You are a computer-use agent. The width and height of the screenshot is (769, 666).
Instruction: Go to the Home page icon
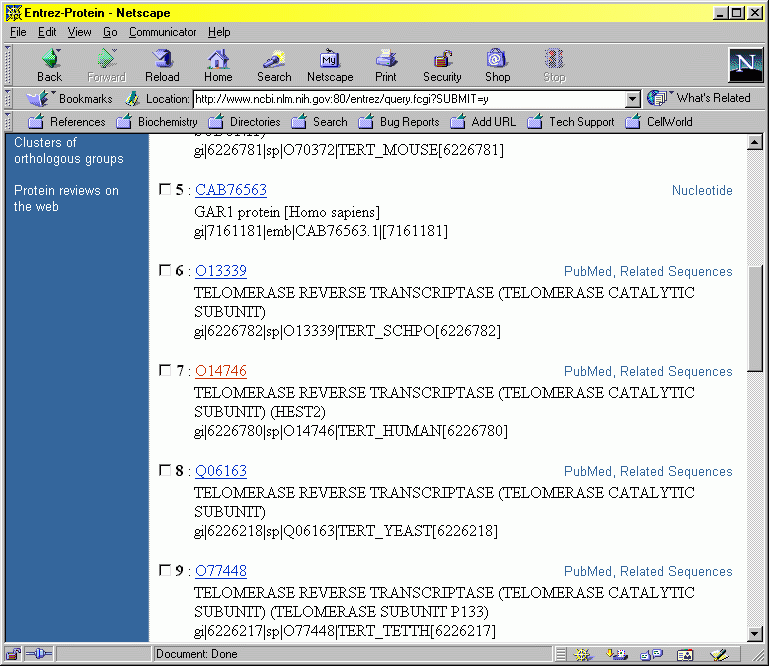(x=218, y=66)
